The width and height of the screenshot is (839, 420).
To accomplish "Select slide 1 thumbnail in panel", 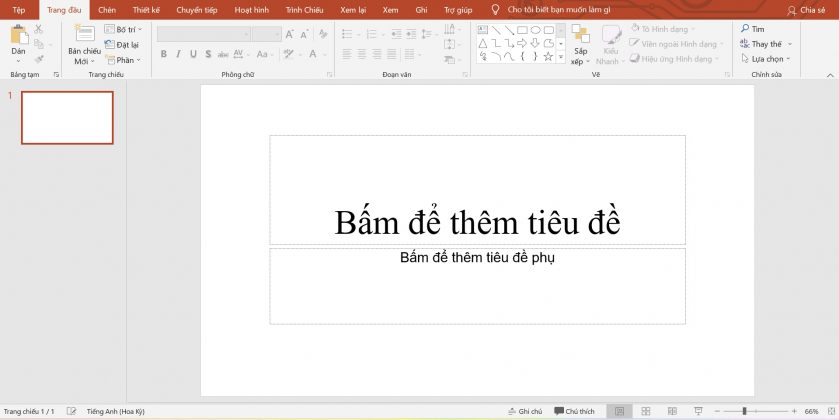I will (67, 118).
